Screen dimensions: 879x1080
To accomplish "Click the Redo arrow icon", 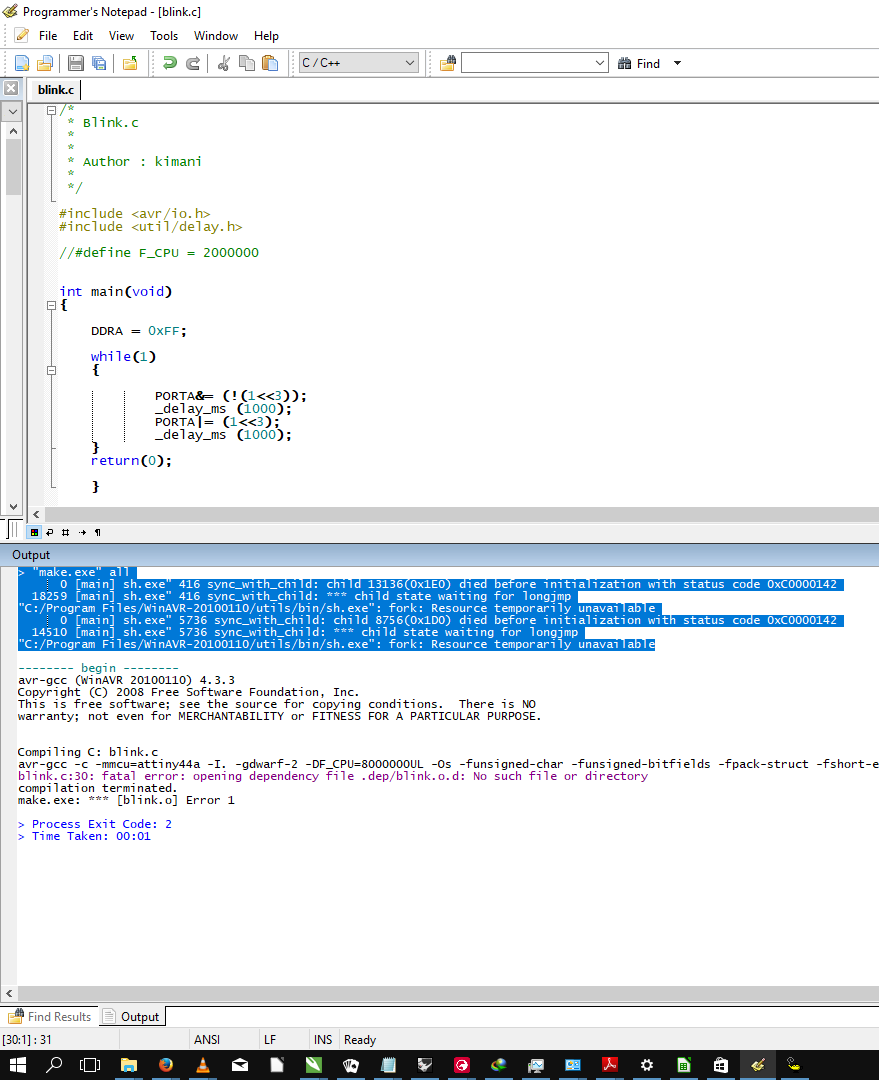I will click(x=194, y=63).
